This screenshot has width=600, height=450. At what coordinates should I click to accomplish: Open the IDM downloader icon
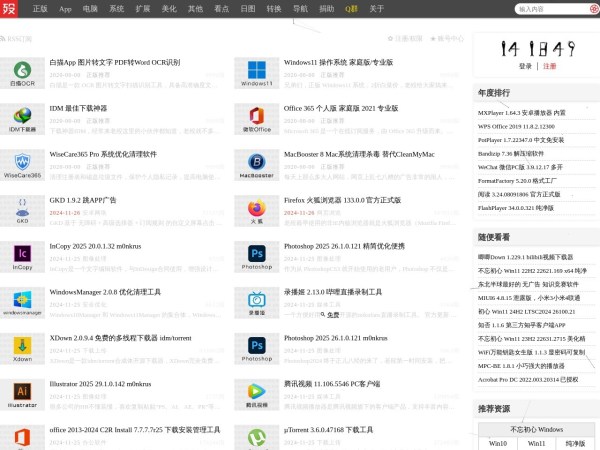[x=22, y=119]
